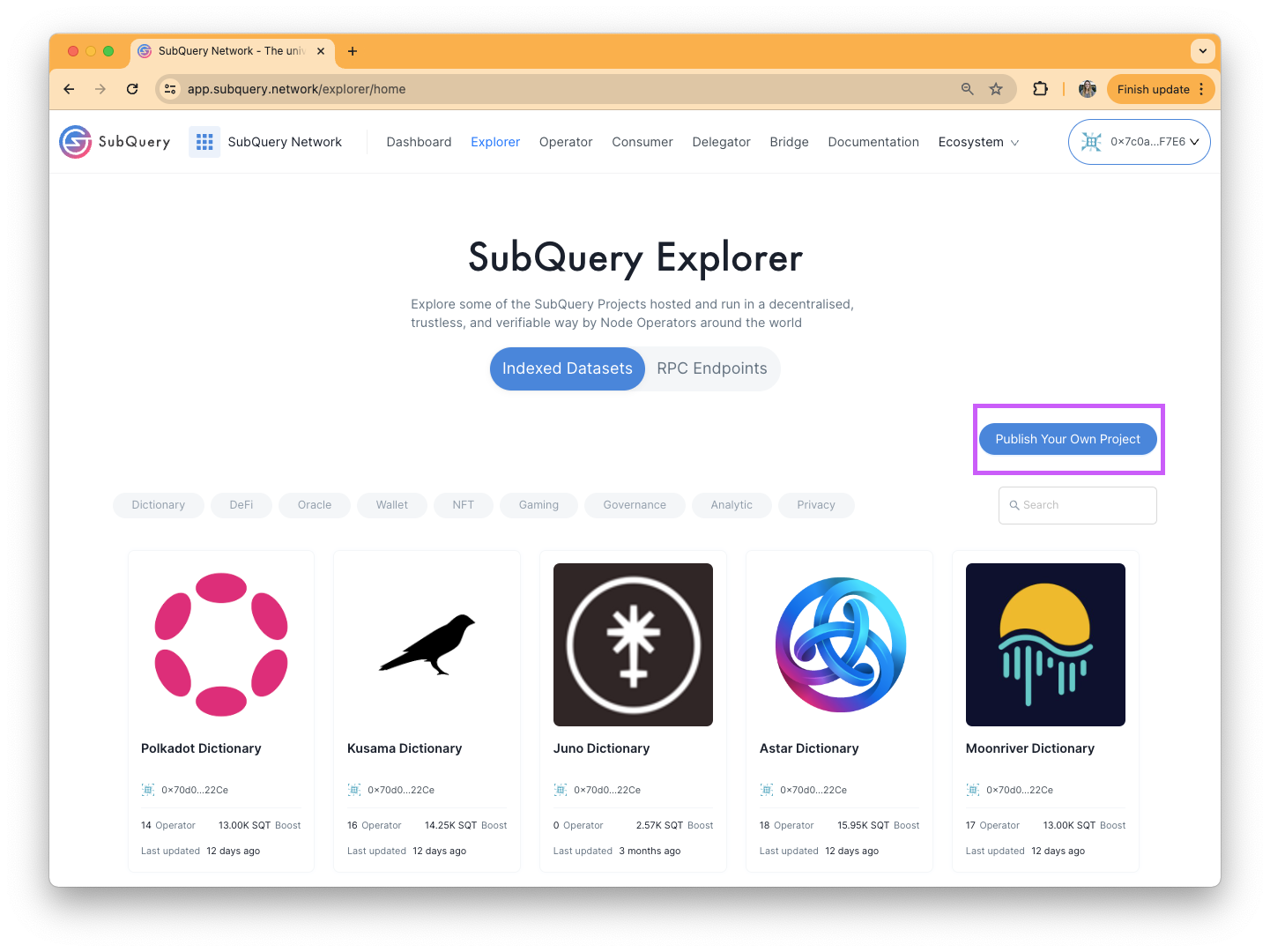Click the SubQuery Network label in header
Viewport: 1270px width, 952px height.
285,142
